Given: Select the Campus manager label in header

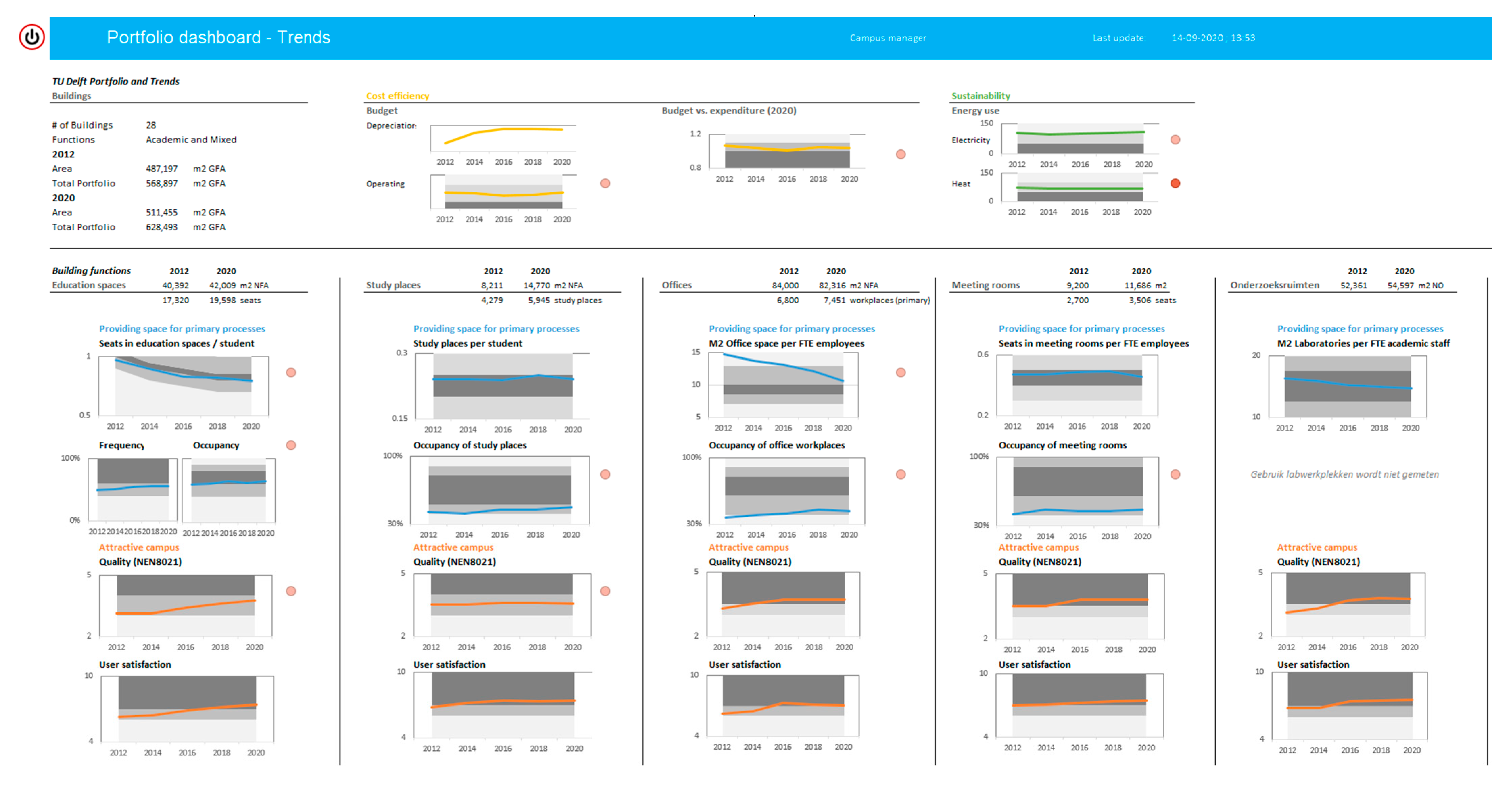Looking at the screenshot, I should [x=888, y=38].
